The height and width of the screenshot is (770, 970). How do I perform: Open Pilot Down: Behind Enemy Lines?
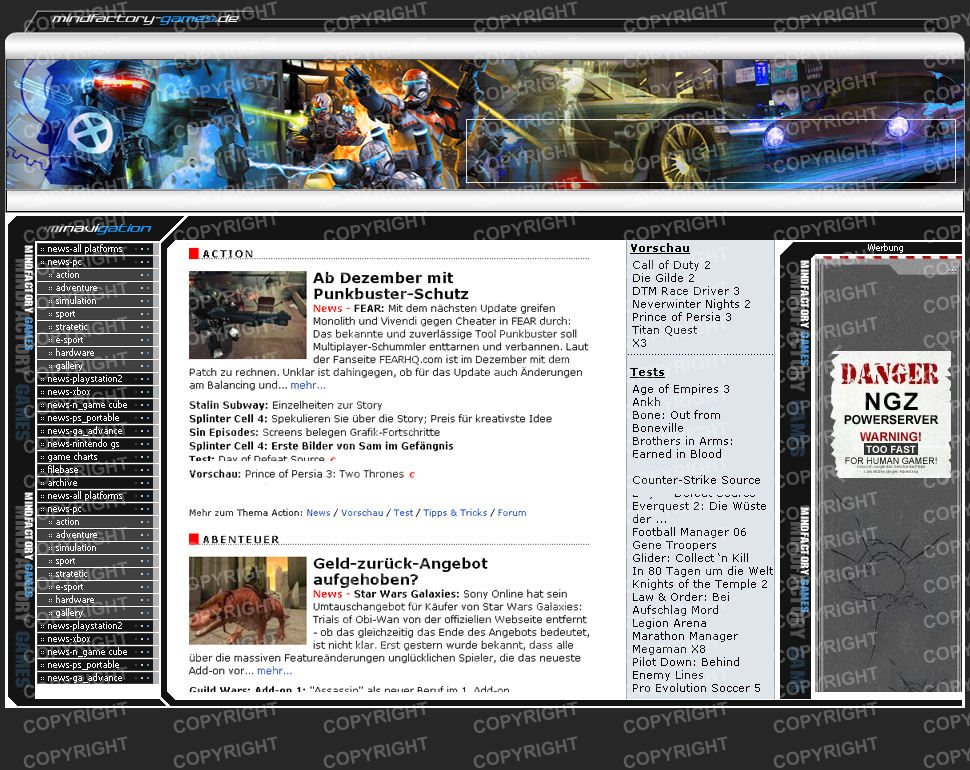pos(685,669)
